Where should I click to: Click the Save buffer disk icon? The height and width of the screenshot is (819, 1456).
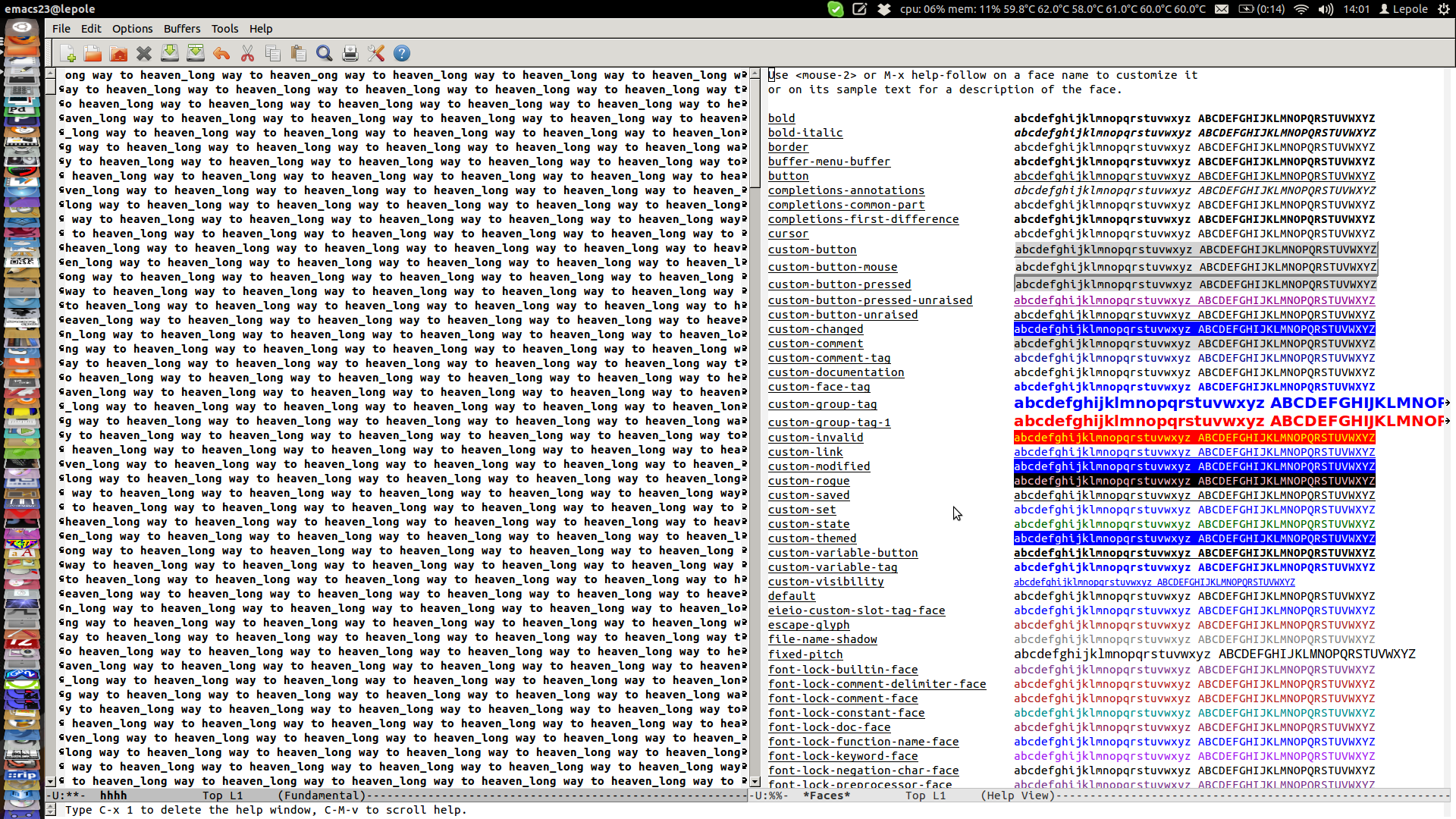click(170, 53)
